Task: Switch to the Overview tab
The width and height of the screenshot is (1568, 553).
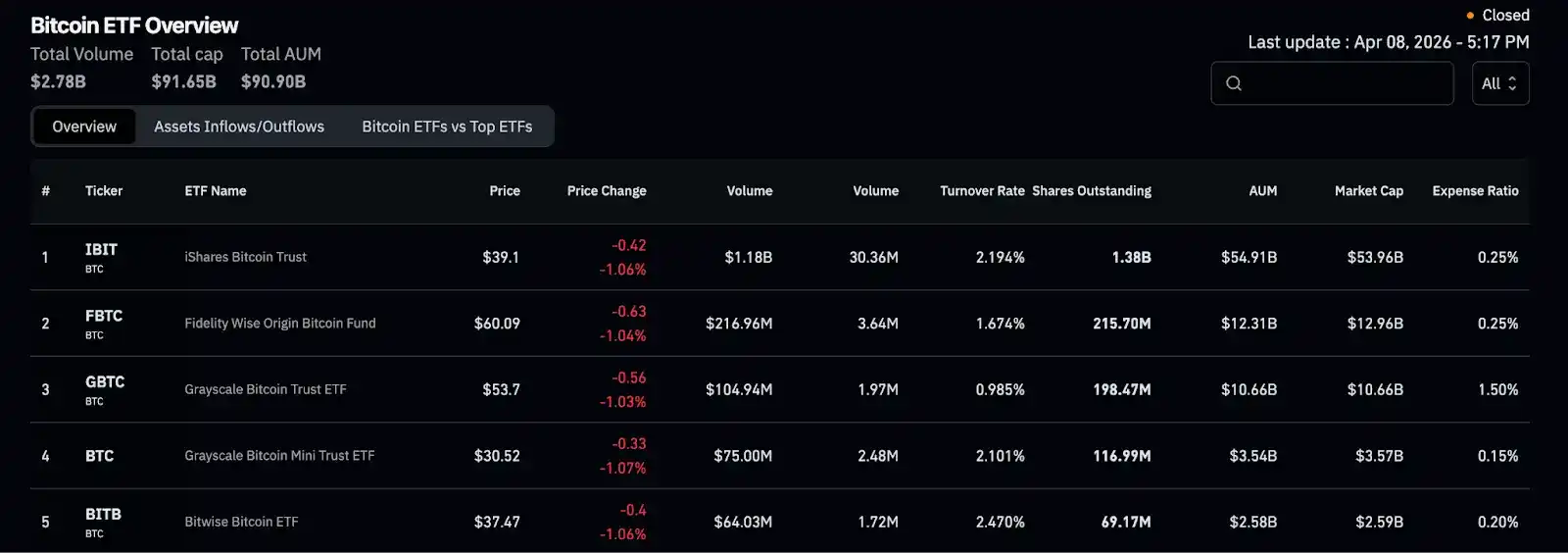Action: pyautogui.click(x=84, y=126)
